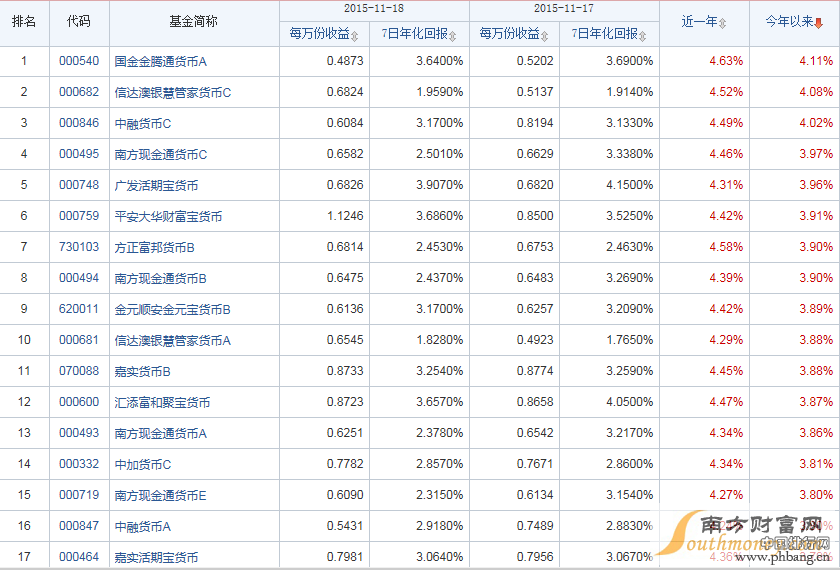The width and height of the screenshot is (840, 570).
Task: Sort 2015-11-17 7日年化回报 column arrows
Action: point(642,36)
